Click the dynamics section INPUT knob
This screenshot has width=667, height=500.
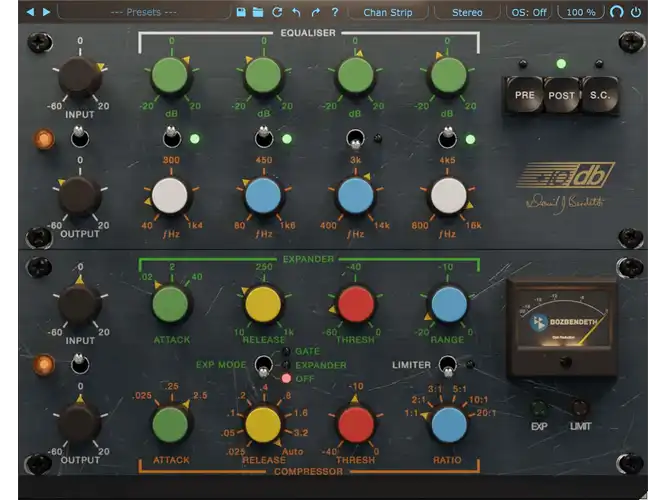[x=80, y=304]
